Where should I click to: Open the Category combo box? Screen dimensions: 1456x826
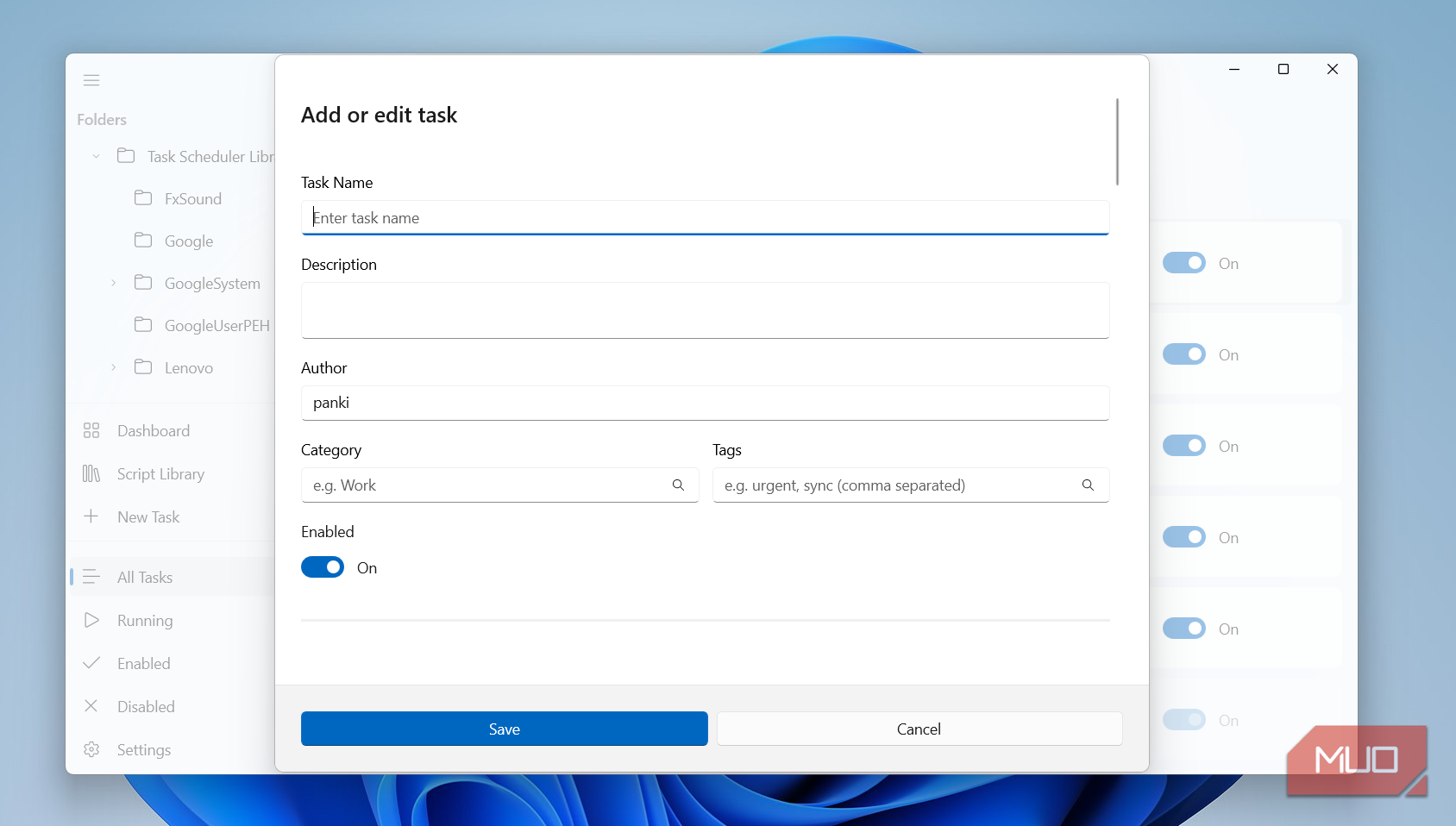pos(499,485)
